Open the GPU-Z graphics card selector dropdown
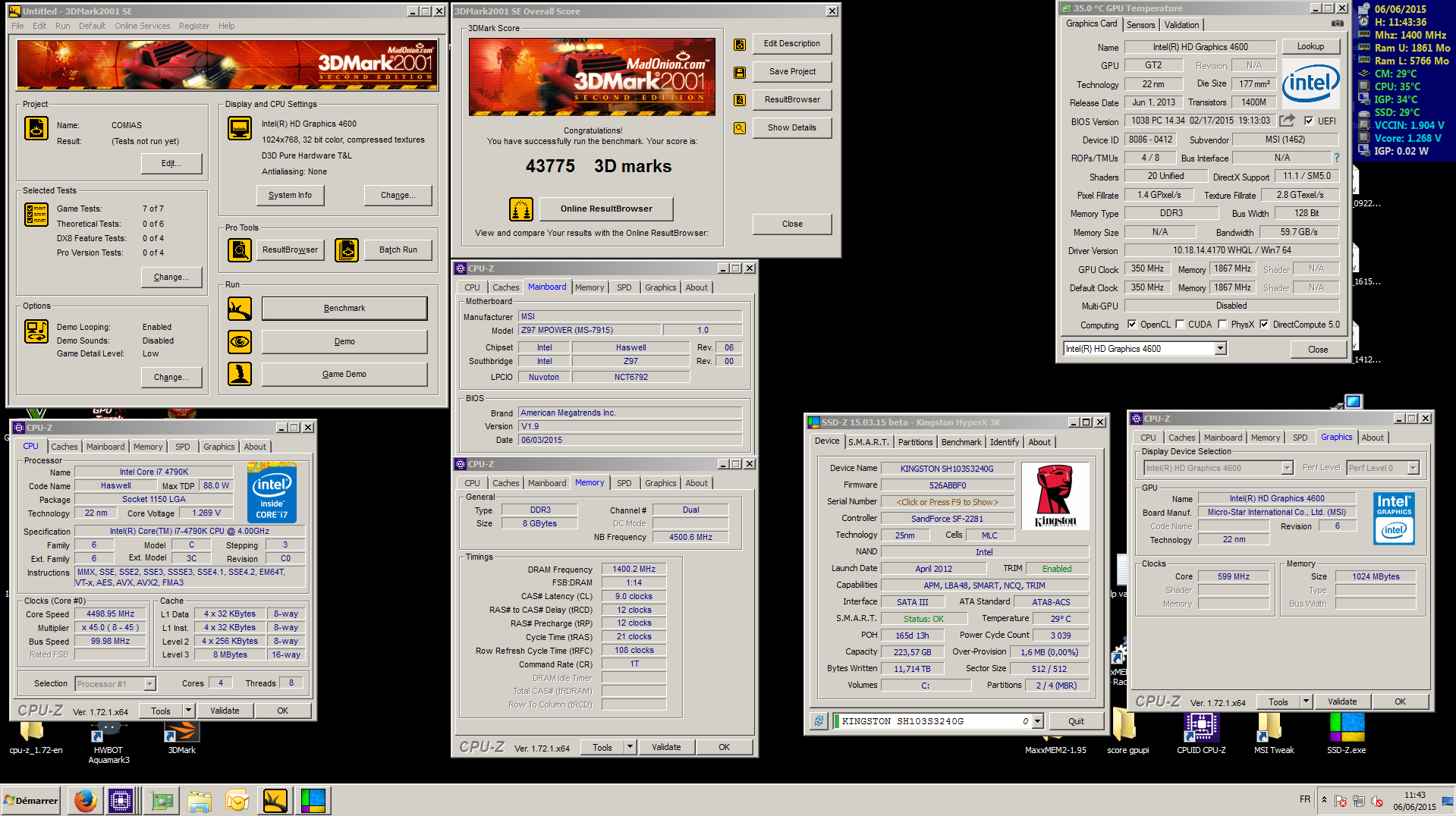The image size is (1456, 816). pos(1220,349)
